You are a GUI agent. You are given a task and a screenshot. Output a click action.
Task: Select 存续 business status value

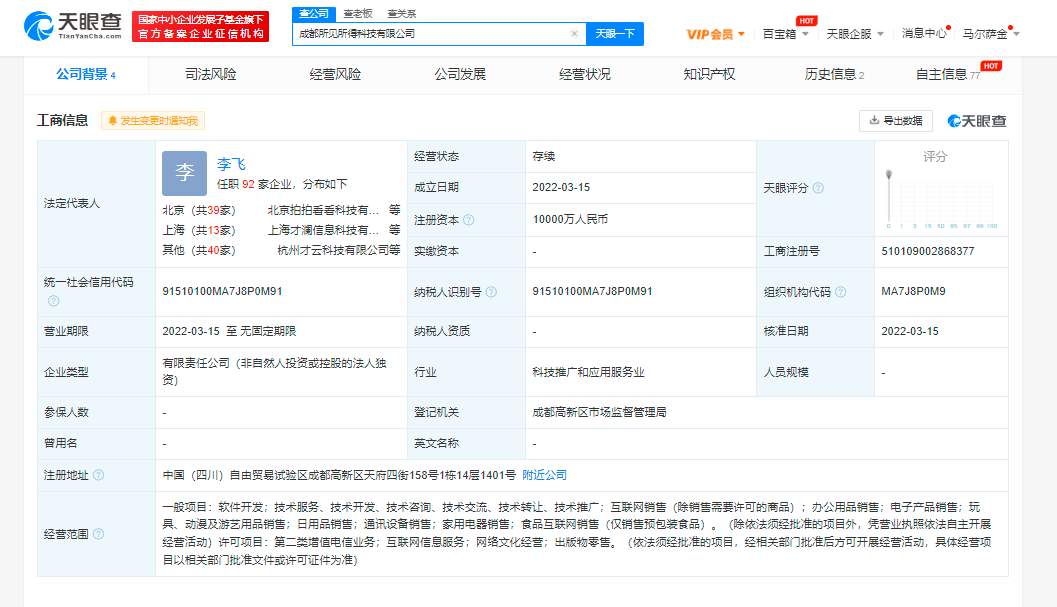coord(543,156)
